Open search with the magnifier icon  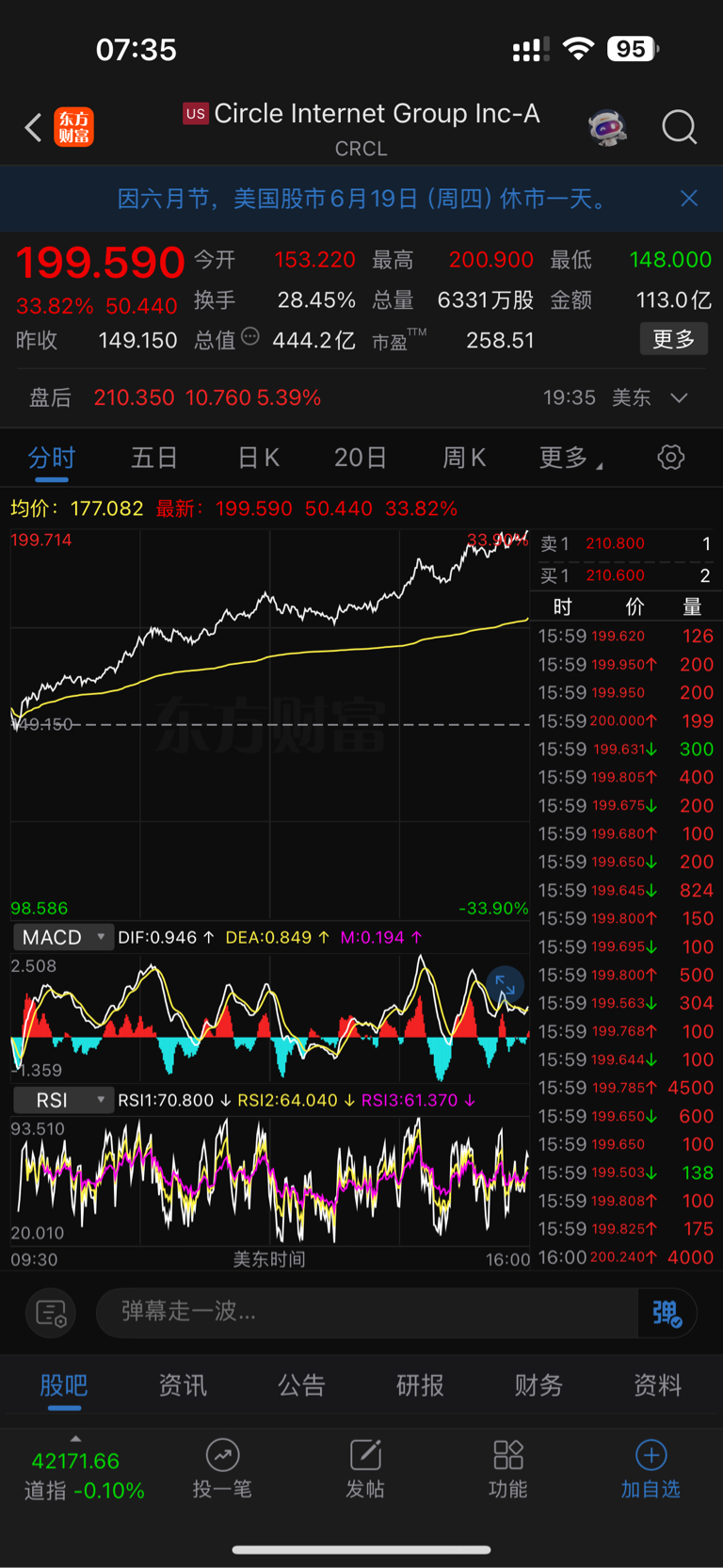(x=679, y=126)
